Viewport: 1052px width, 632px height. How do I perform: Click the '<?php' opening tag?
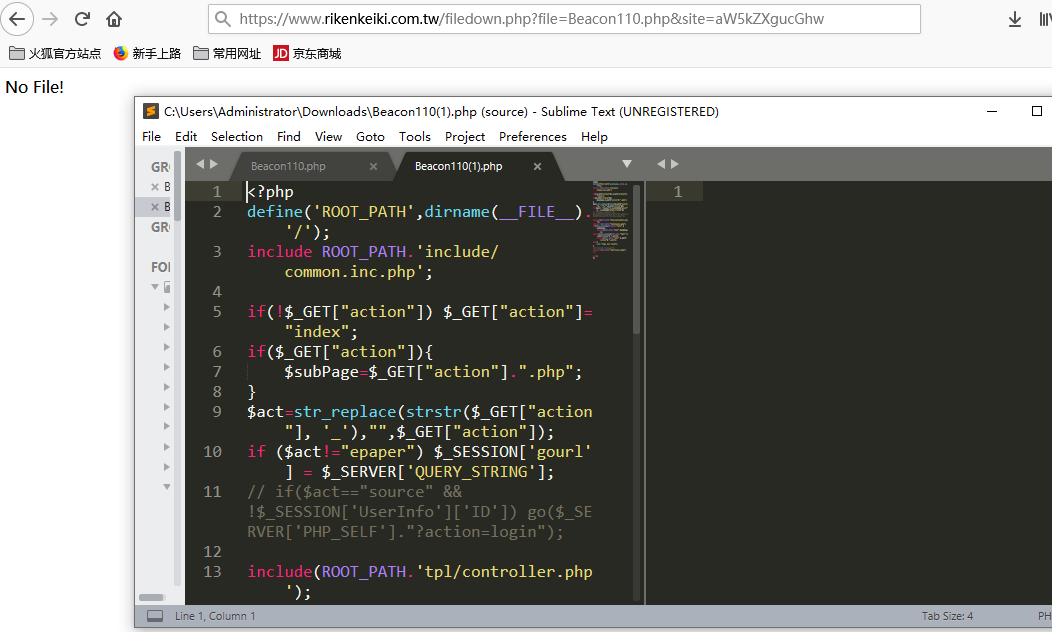click(x=270, y=192)
